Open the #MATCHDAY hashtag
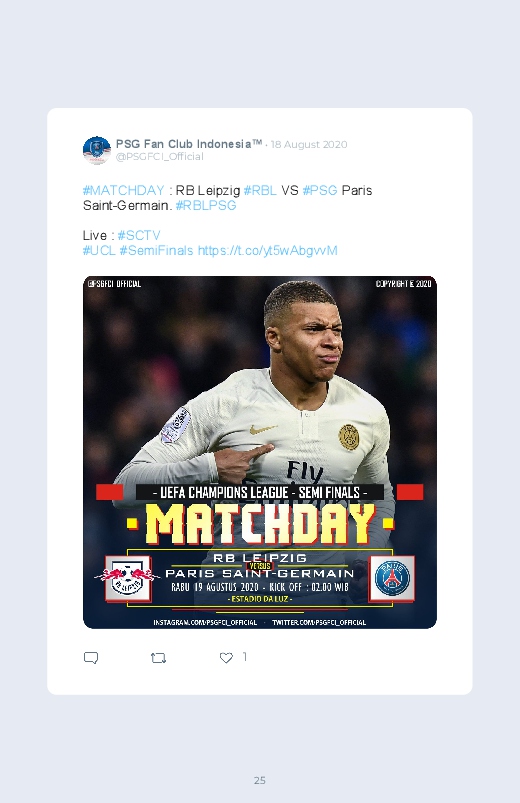Screen dimensions: 520x803 point(123,191)
